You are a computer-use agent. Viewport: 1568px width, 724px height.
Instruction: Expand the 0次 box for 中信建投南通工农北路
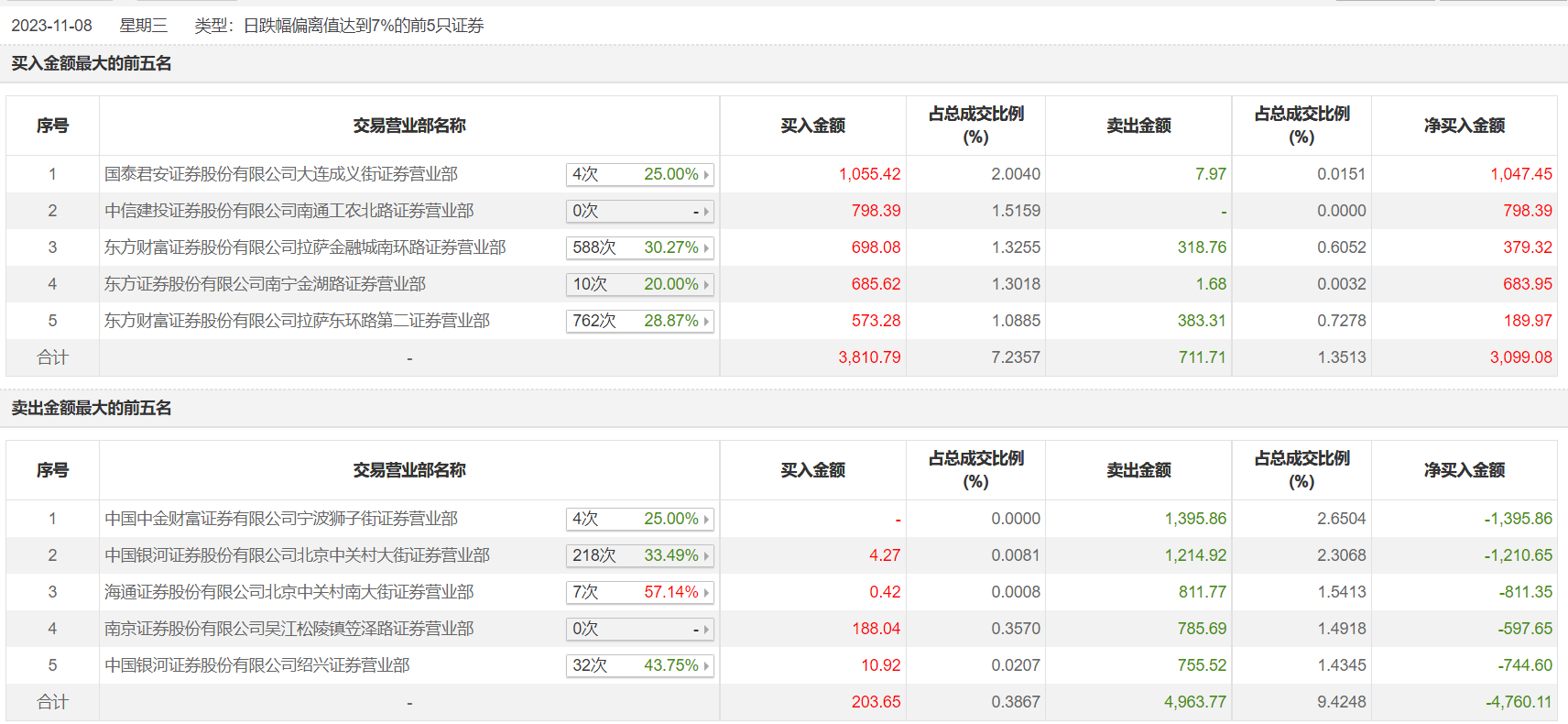pyautogui.click(x=639, y=211)
